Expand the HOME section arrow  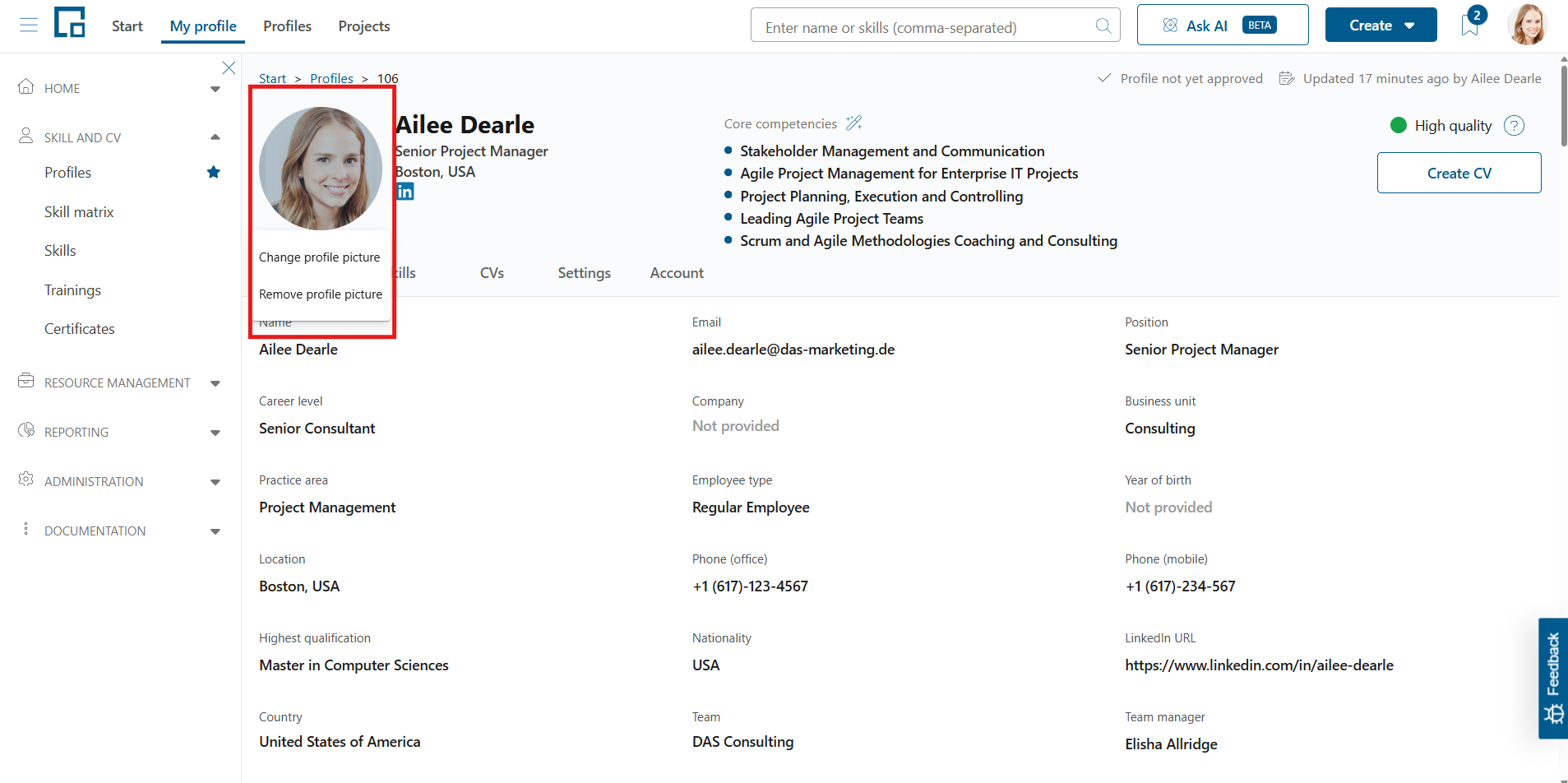tap(215, 89)
